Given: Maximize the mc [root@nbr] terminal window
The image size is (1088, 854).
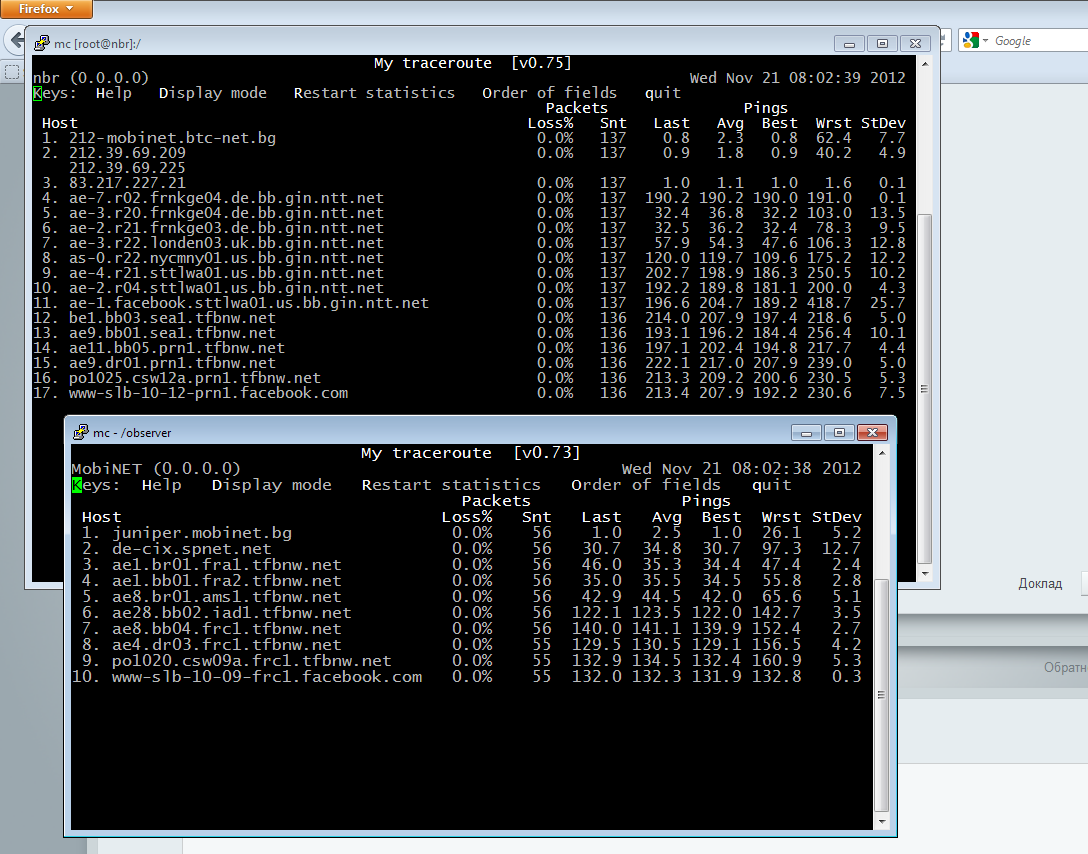Looking at the screenshot, I should pyautogui.click(x=882, y=43).
